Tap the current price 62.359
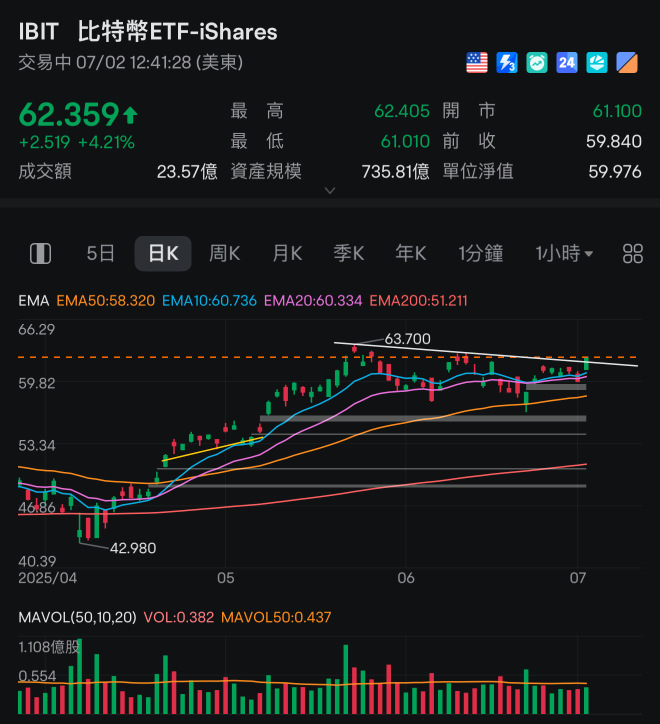 [x=69, y=114]
